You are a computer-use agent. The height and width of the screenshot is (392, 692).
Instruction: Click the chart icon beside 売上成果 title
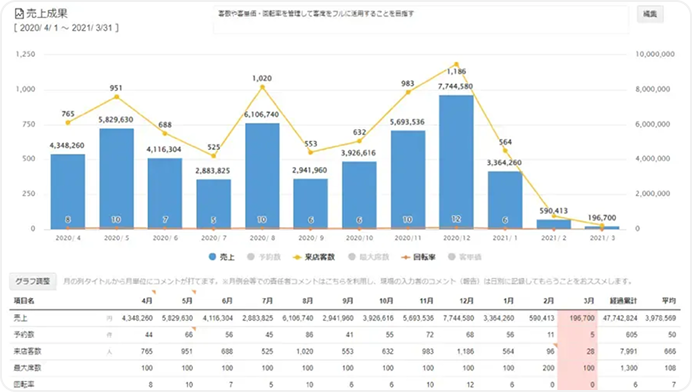coord(19,14)
